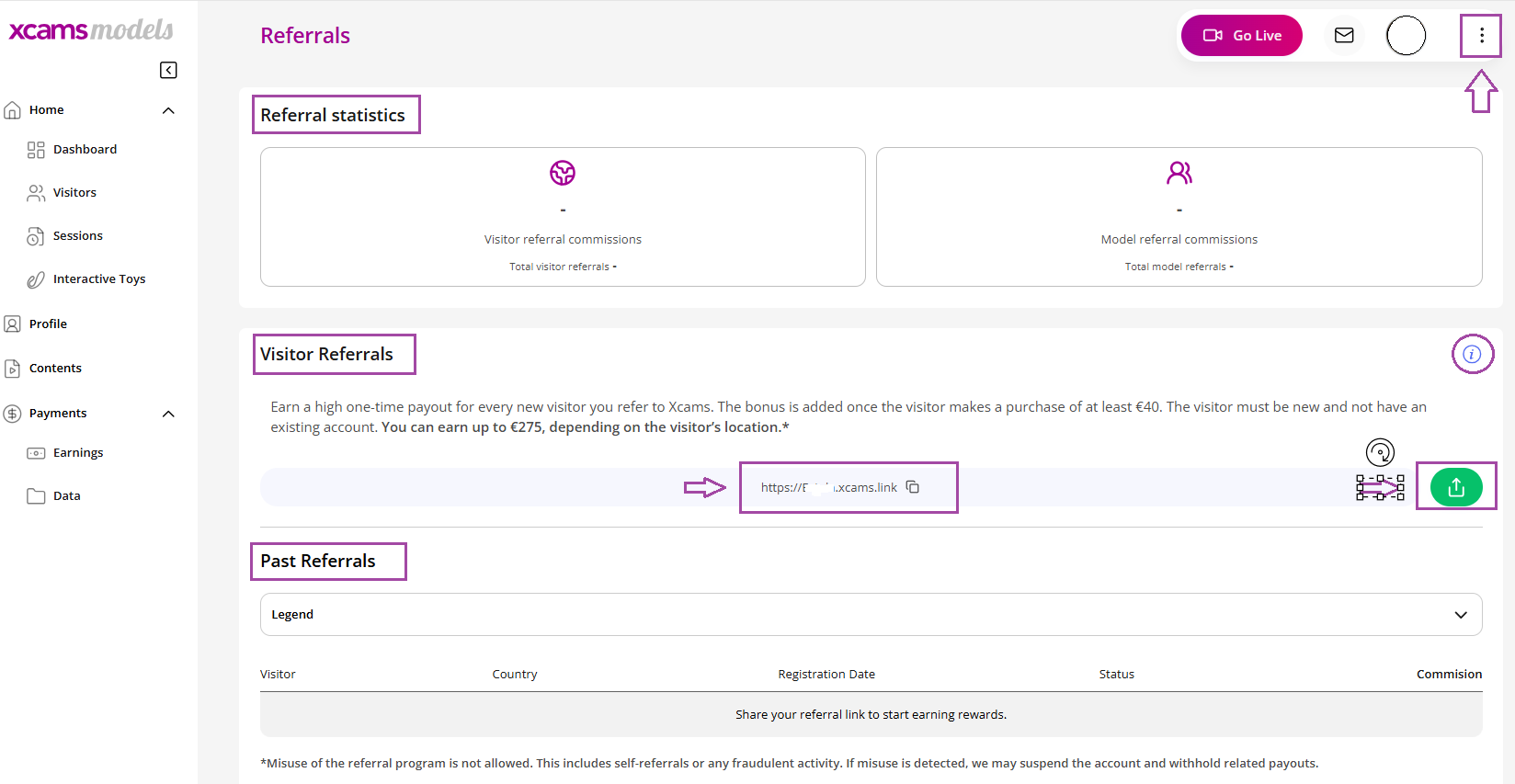Click the Profile person icon
Screen dimensions: 1515x784
pyautogui.click(x=12, y=324)
